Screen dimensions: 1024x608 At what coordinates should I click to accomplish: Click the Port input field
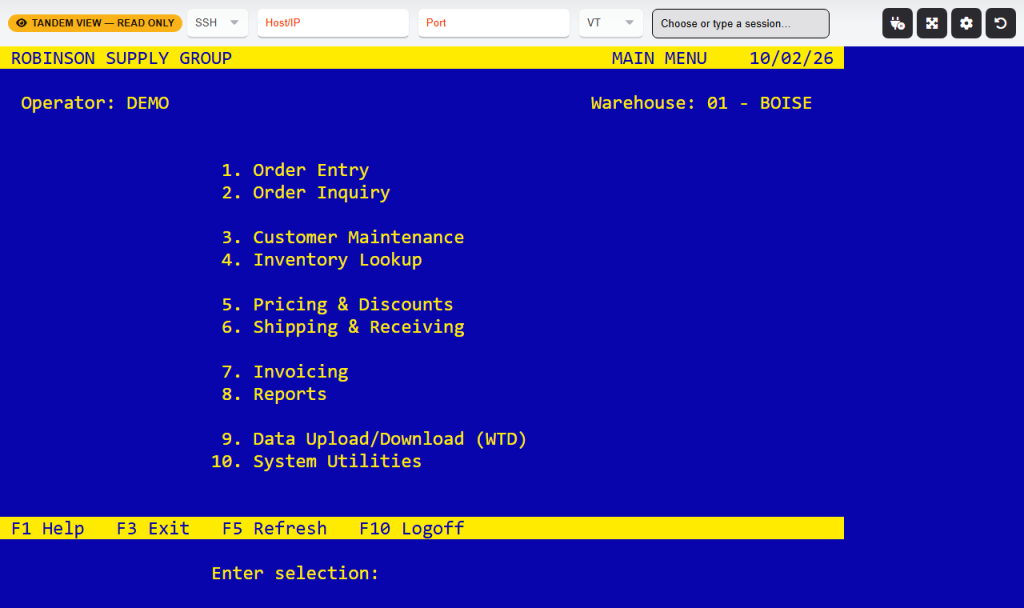494,23
